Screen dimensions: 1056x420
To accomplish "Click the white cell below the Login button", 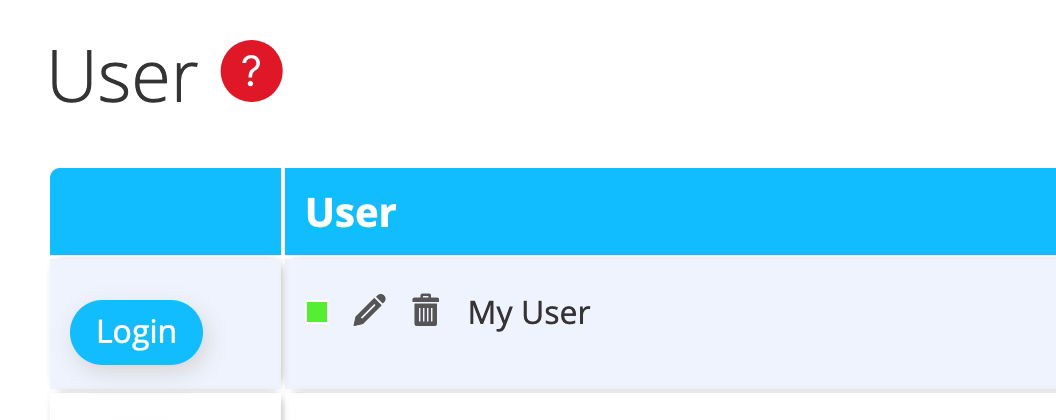I will click(165, 407).
